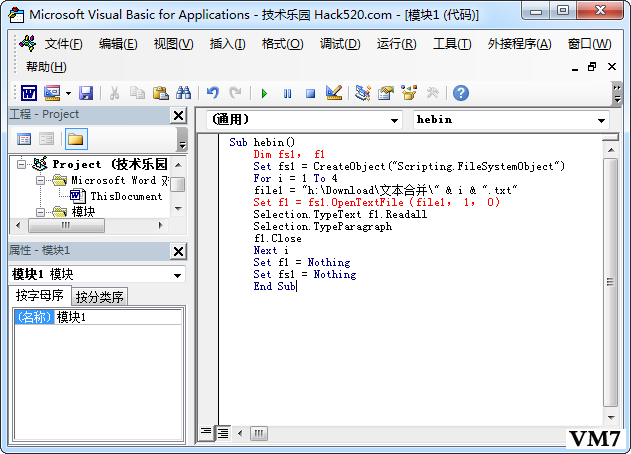
Task: Undo last edit with Undo arrow
Action: click(x=212, y=93)
